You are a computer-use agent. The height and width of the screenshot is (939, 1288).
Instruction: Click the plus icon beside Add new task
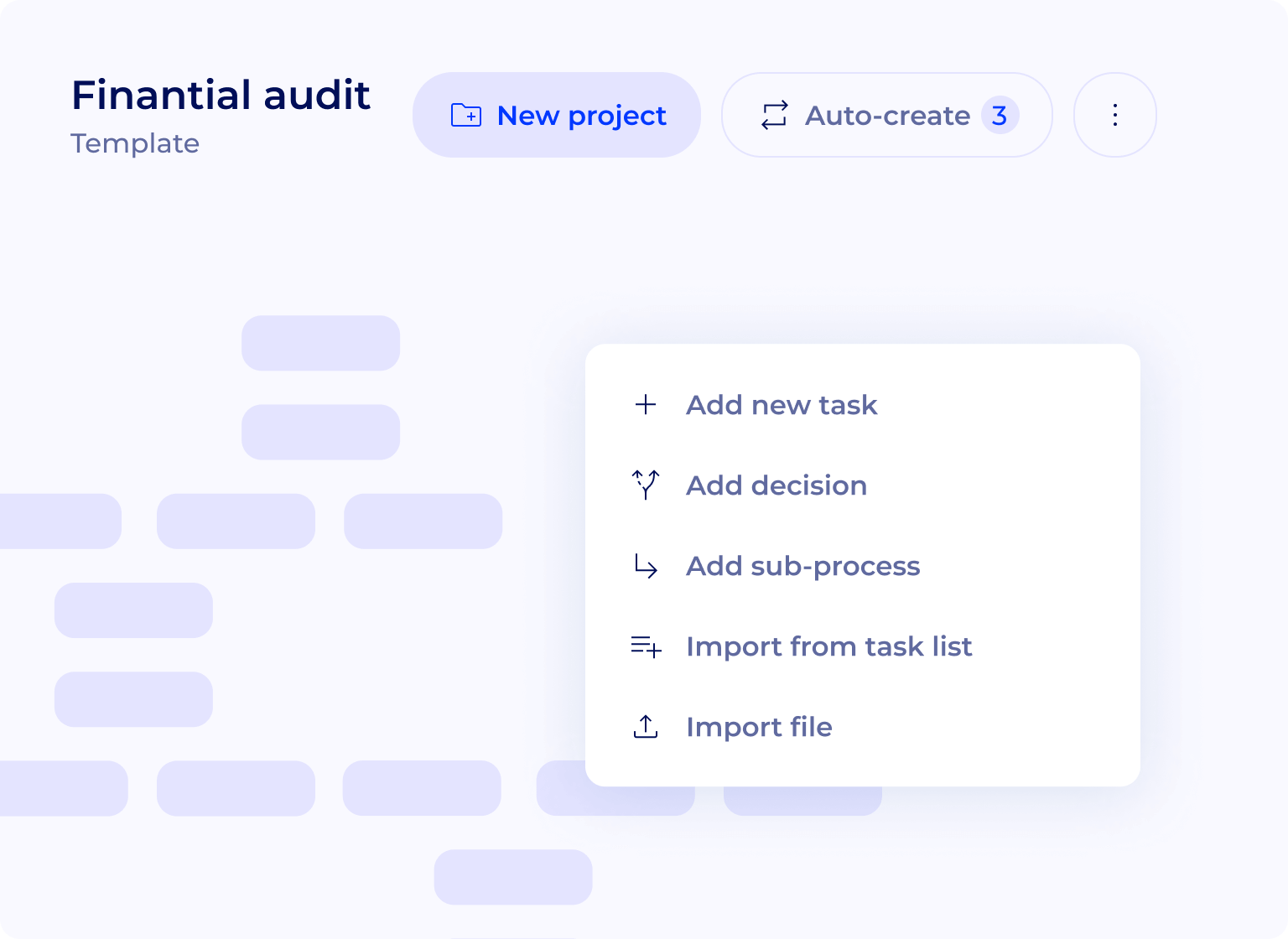[x=646, y=405]
